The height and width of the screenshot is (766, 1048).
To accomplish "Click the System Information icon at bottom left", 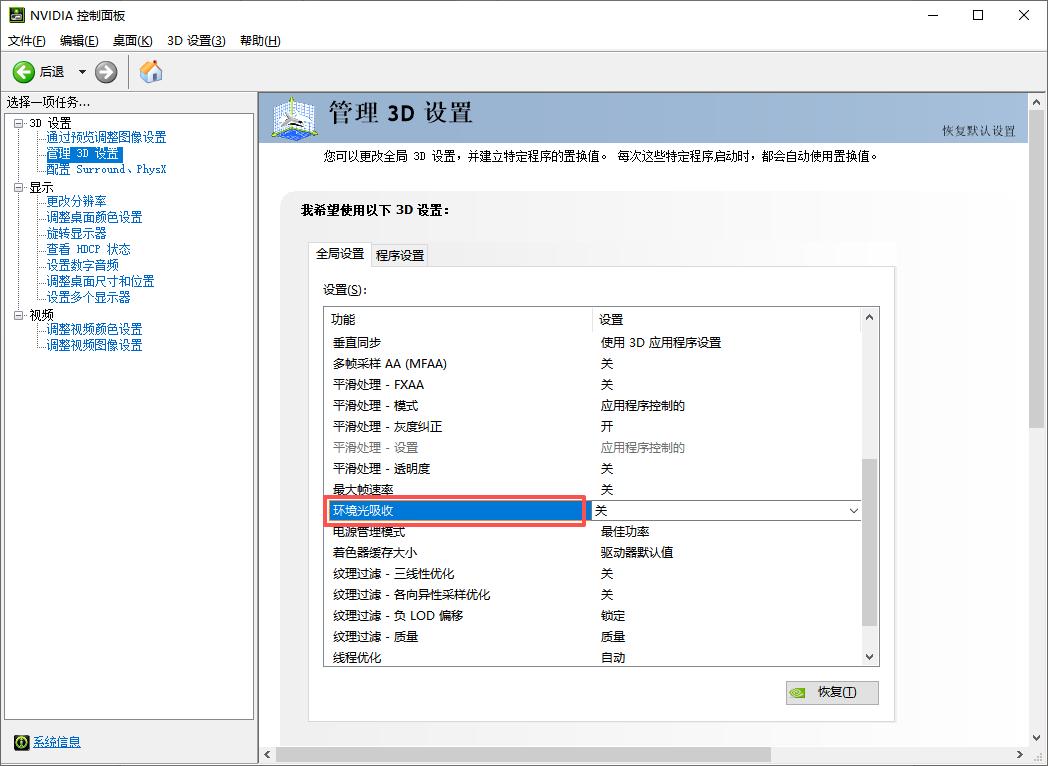I will [x=21, y=742].
